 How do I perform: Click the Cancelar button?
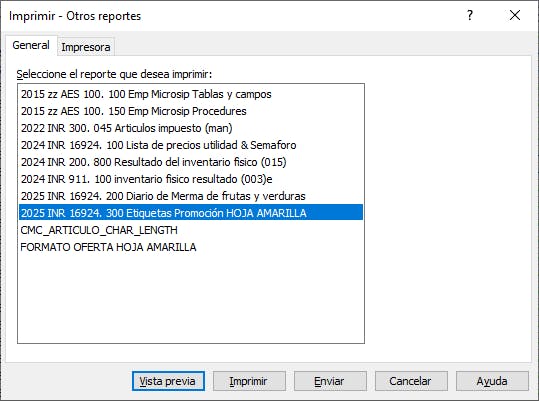411,381
